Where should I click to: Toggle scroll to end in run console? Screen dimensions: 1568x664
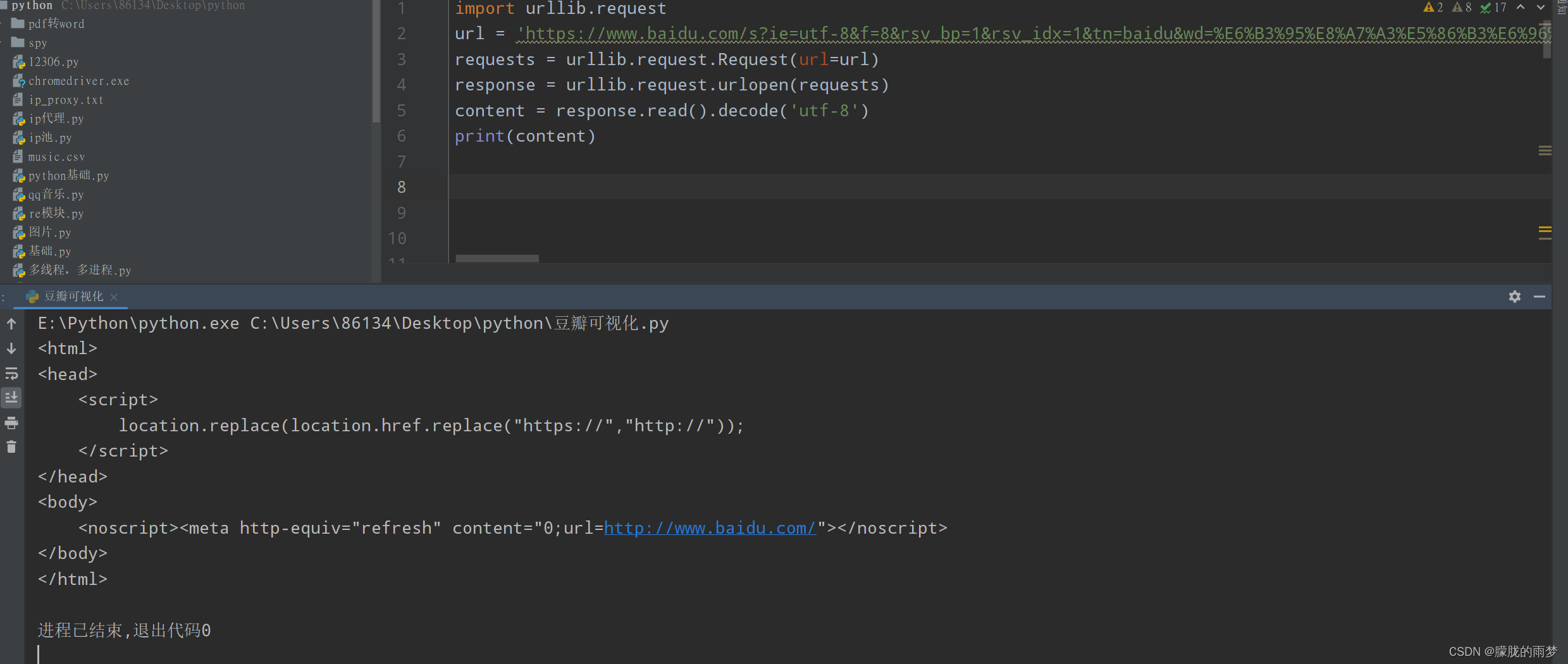[11, 398]
